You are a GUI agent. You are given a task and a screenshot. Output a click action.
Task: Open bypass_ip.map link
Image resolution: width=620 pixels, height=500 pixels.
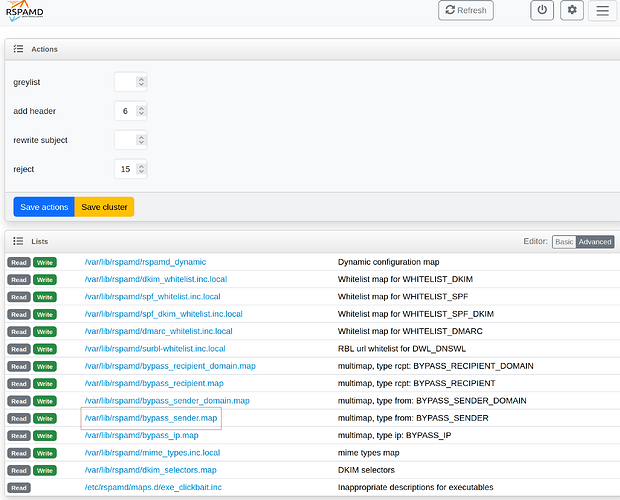click(x=141, y=436)
